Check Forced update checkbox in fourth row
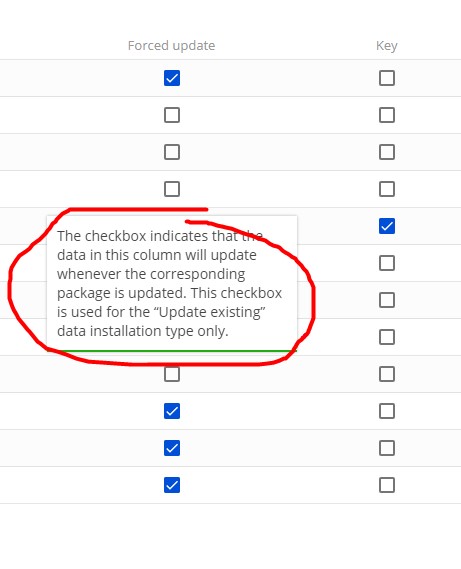Screen dimensions: 461x569 click(172, 189)
